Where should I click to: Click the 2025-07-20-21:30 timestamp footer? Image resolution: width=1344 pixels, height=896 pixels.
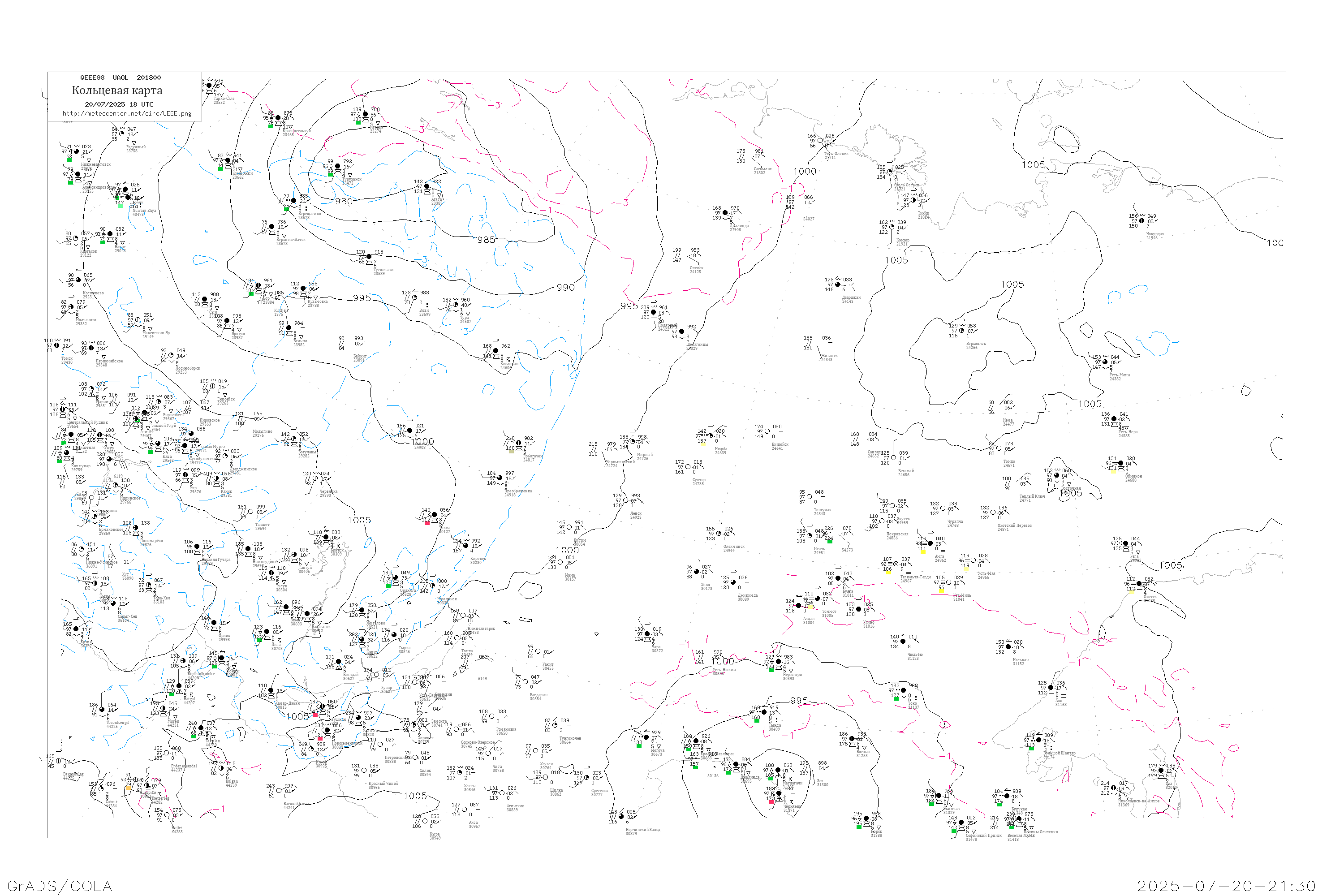coord(1226,886)
